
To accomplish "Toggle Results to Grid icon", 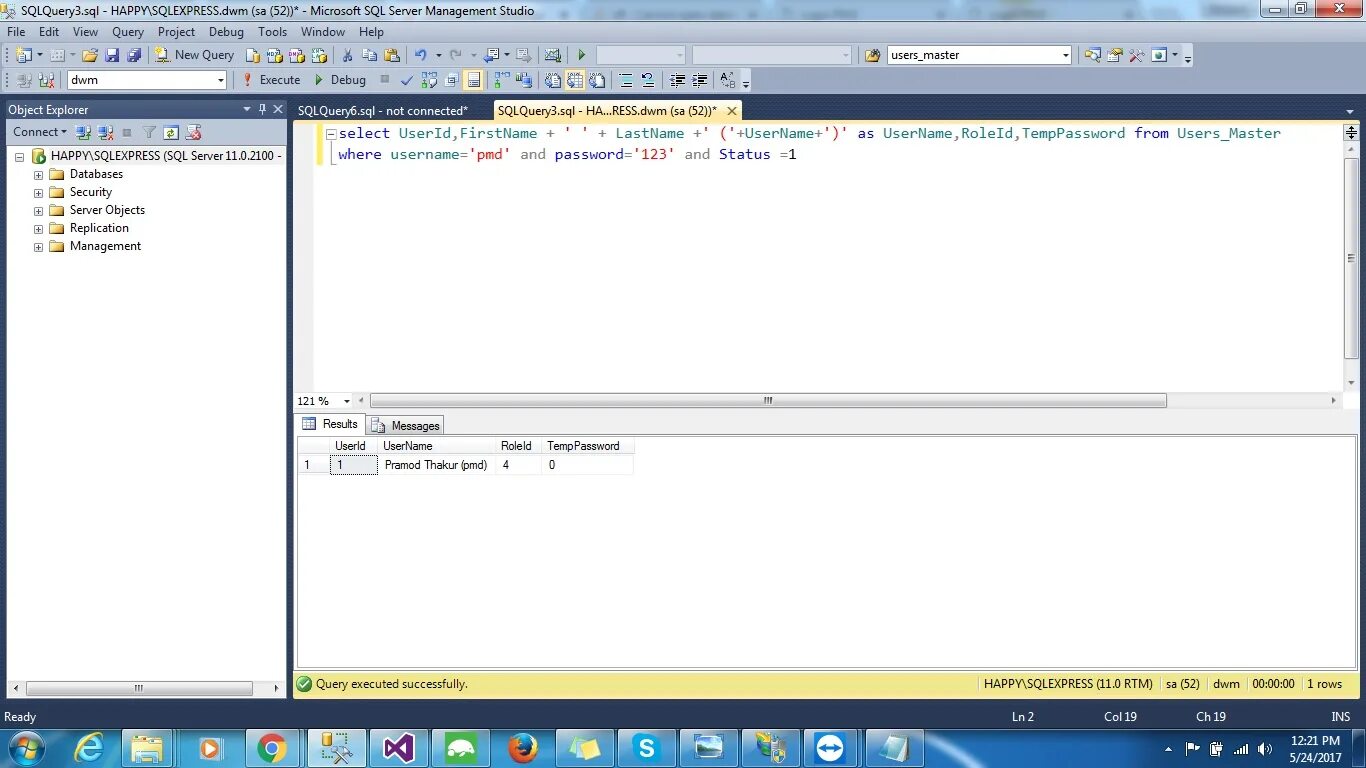I will point(575,80).
